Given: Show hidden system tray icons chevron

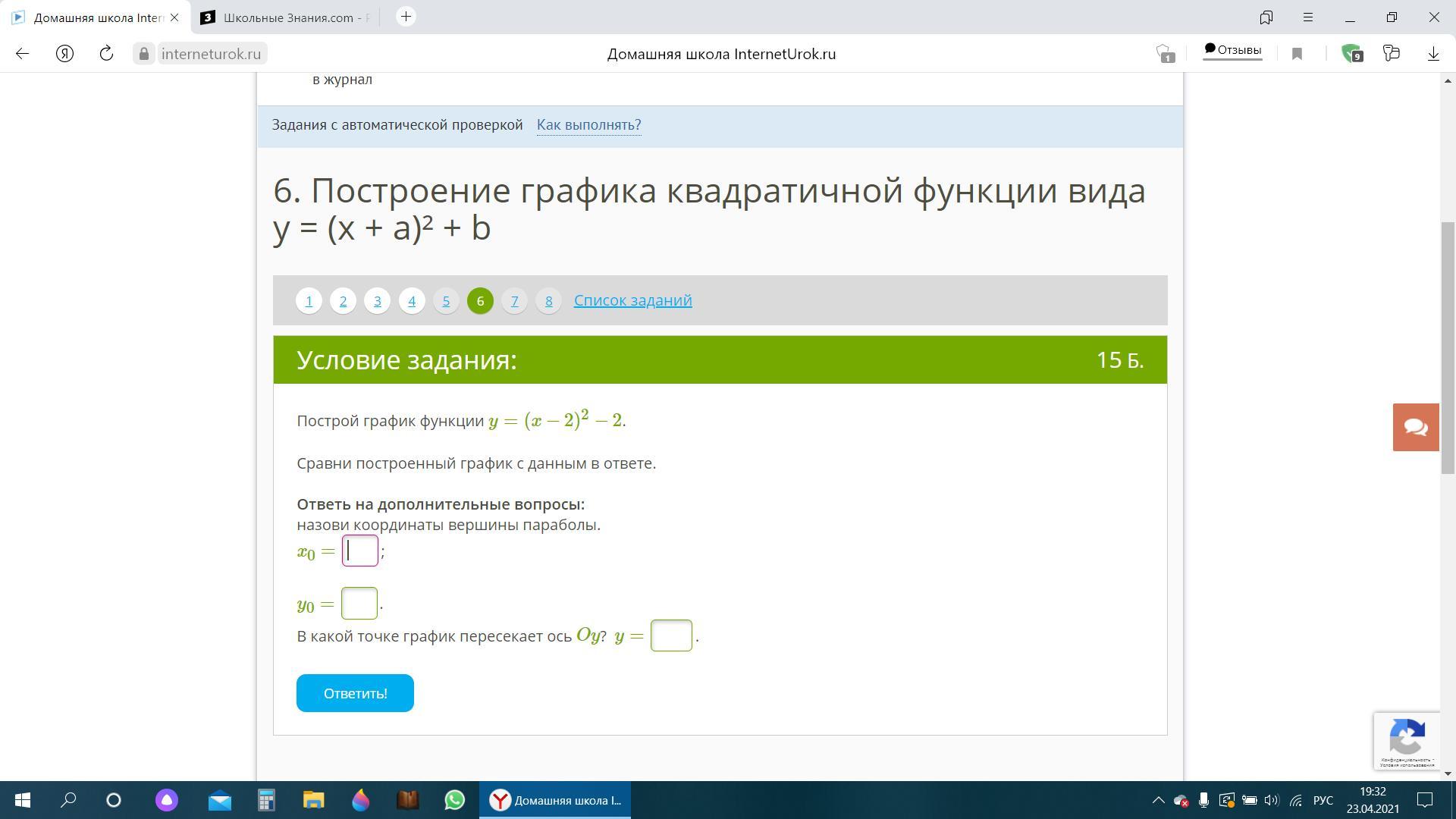Looking at the screenshot, I should [1158, 800].
